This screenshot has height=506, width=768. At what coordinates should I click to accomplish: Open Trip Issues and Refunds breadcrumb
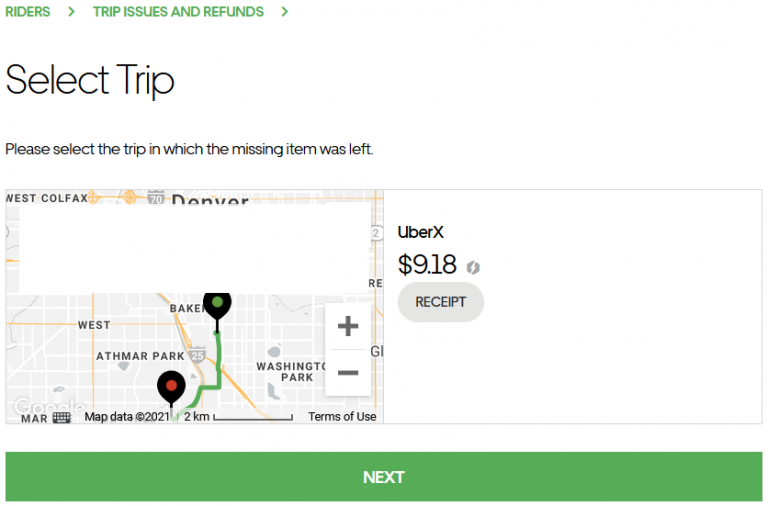click(x=178, y=12)
